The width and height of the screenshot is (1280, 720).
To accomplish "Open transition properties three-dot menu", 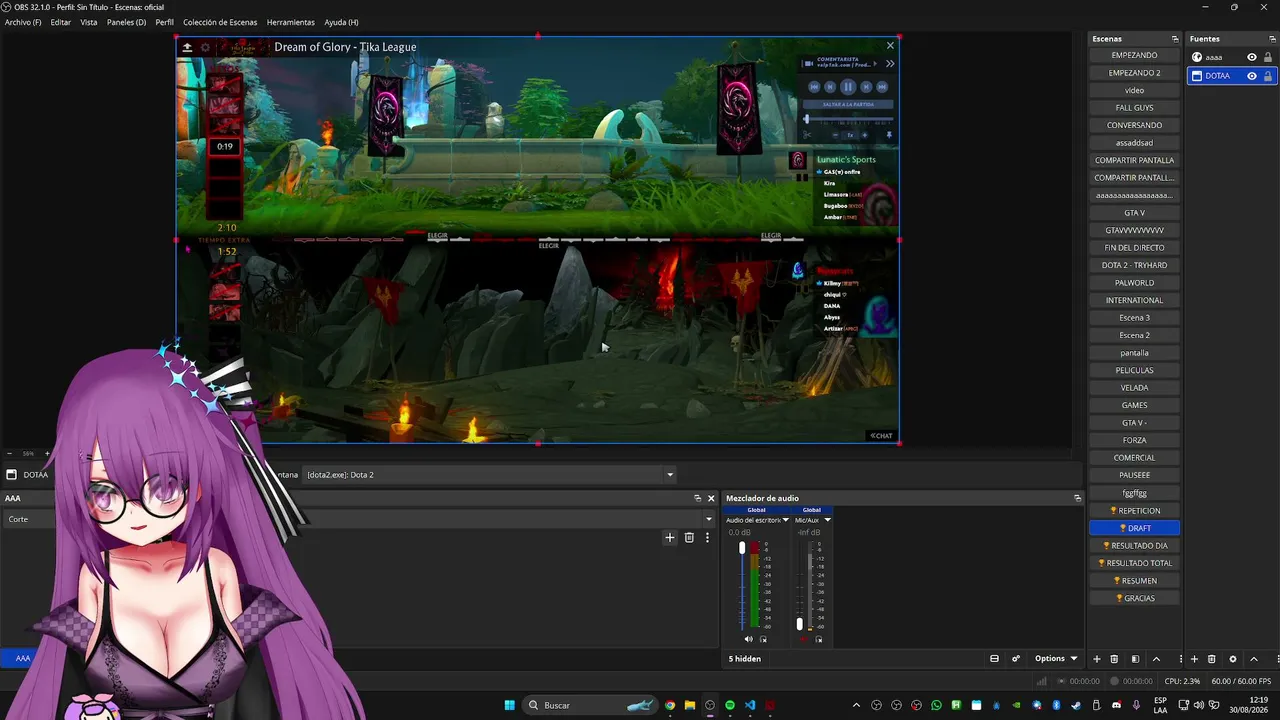I will pos(707,537).
